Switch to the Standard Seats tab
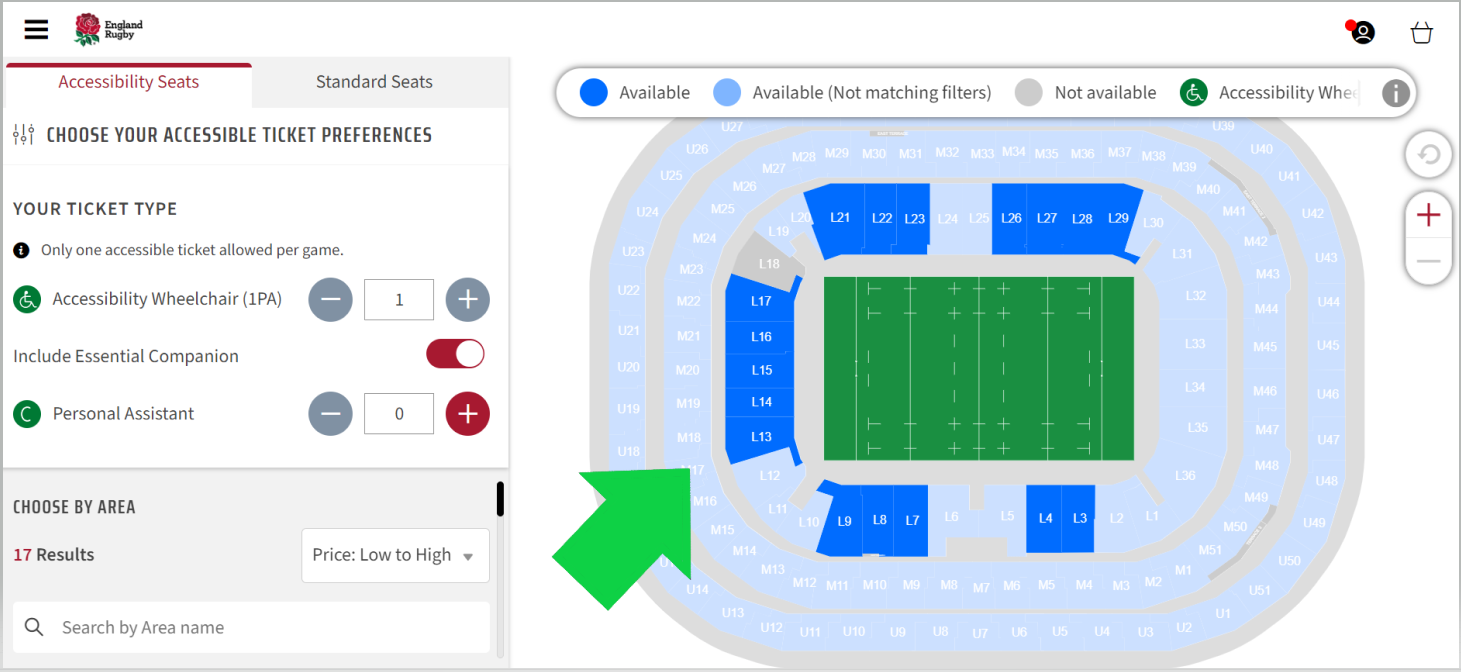 tap(374, 82)
